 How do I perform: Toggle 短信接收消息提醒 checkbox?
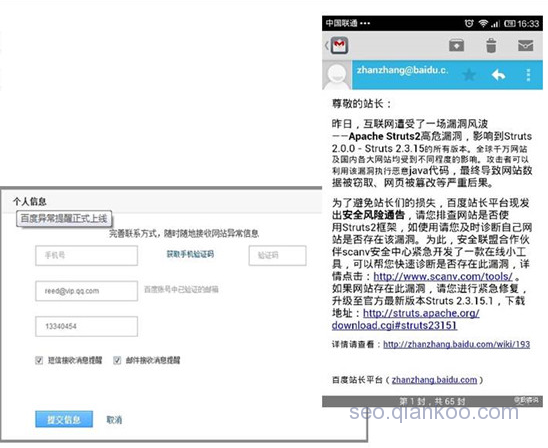[39, 360]
